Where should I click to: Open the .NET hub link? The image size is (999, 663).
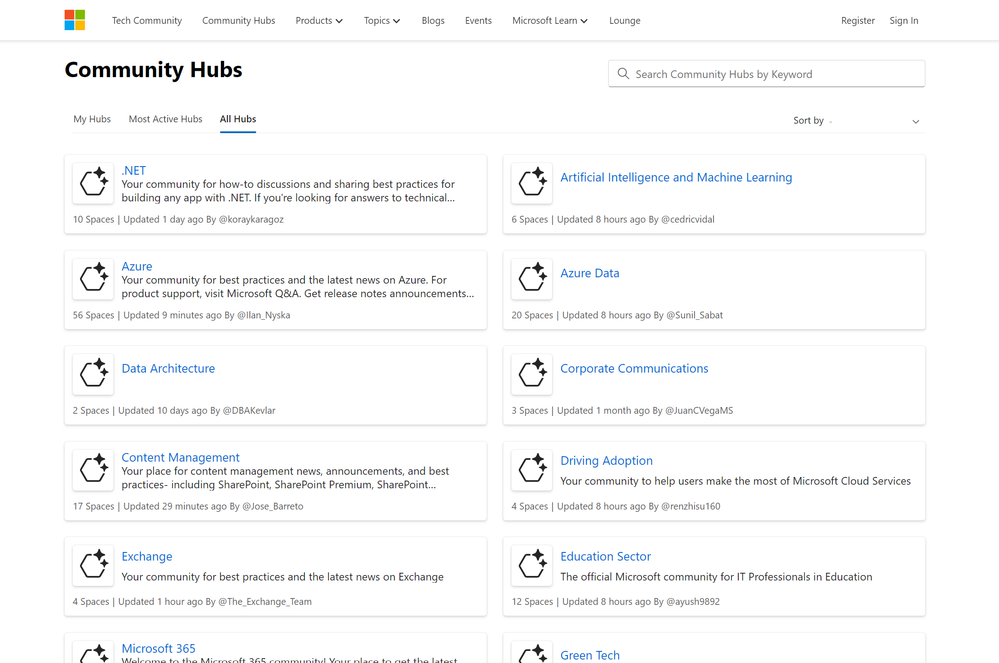pos(134,171)
